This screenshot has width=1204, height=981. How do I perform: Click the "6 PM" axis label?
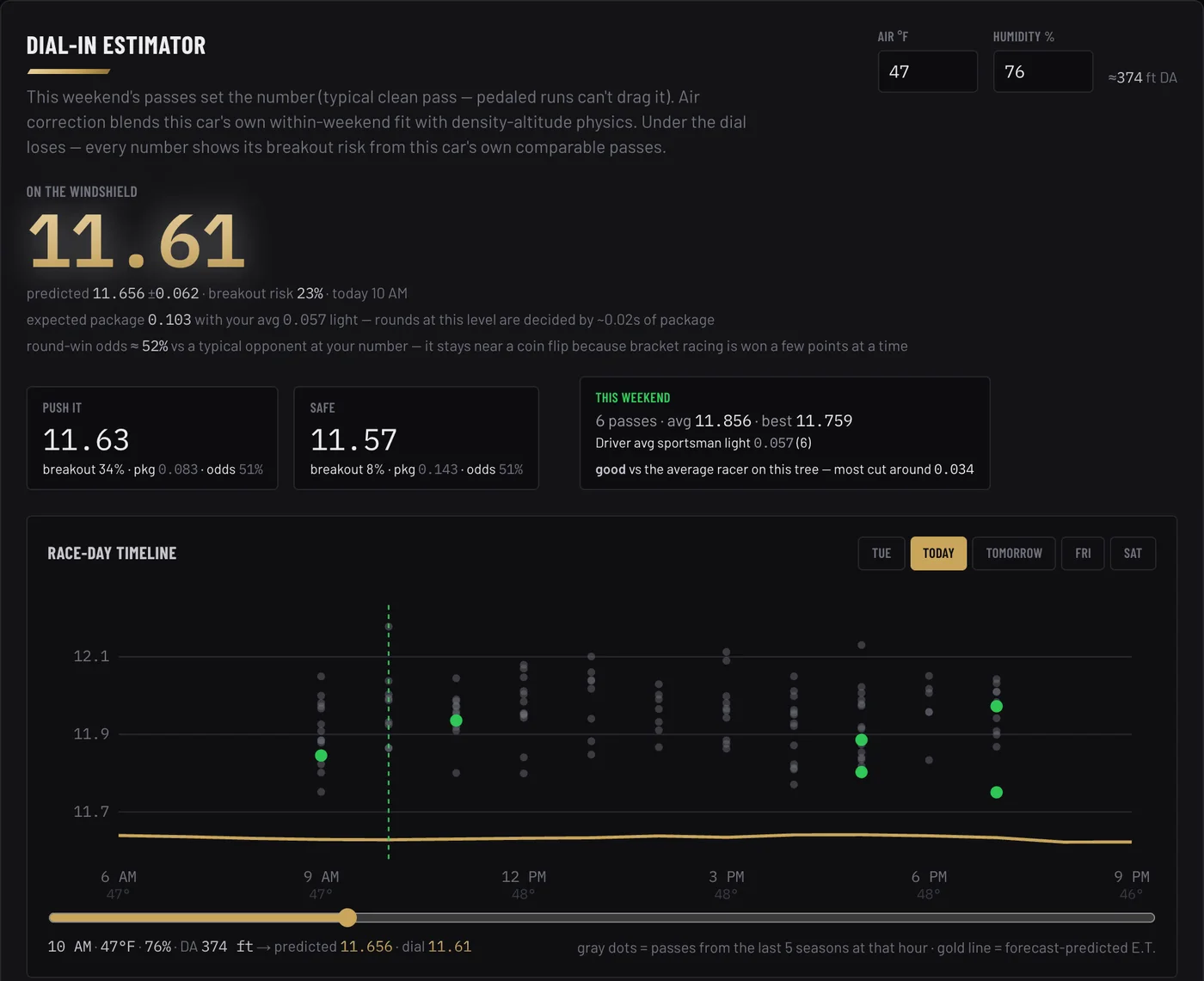pos(929,877)
